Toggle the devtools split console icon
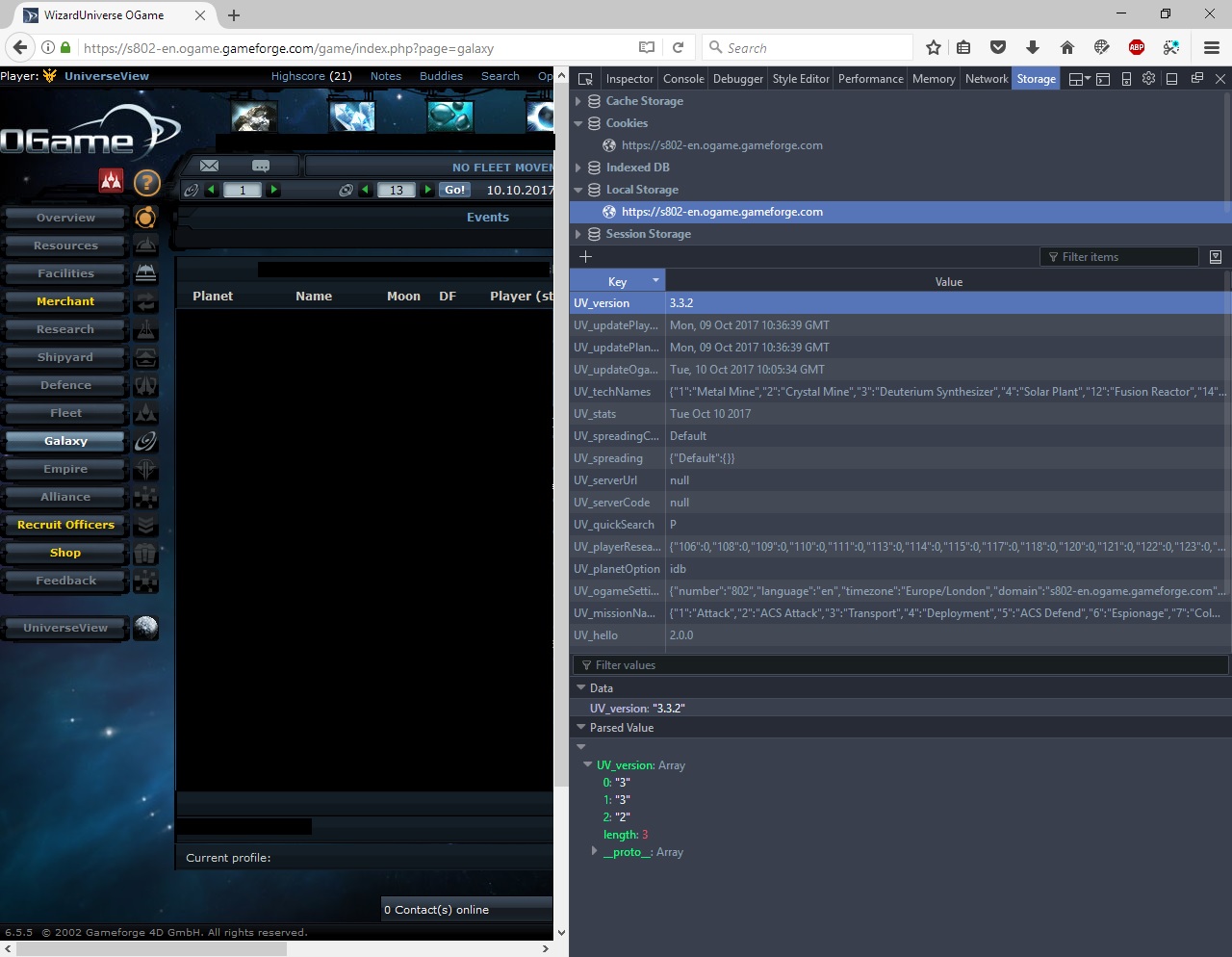 tap(1103, 79)
